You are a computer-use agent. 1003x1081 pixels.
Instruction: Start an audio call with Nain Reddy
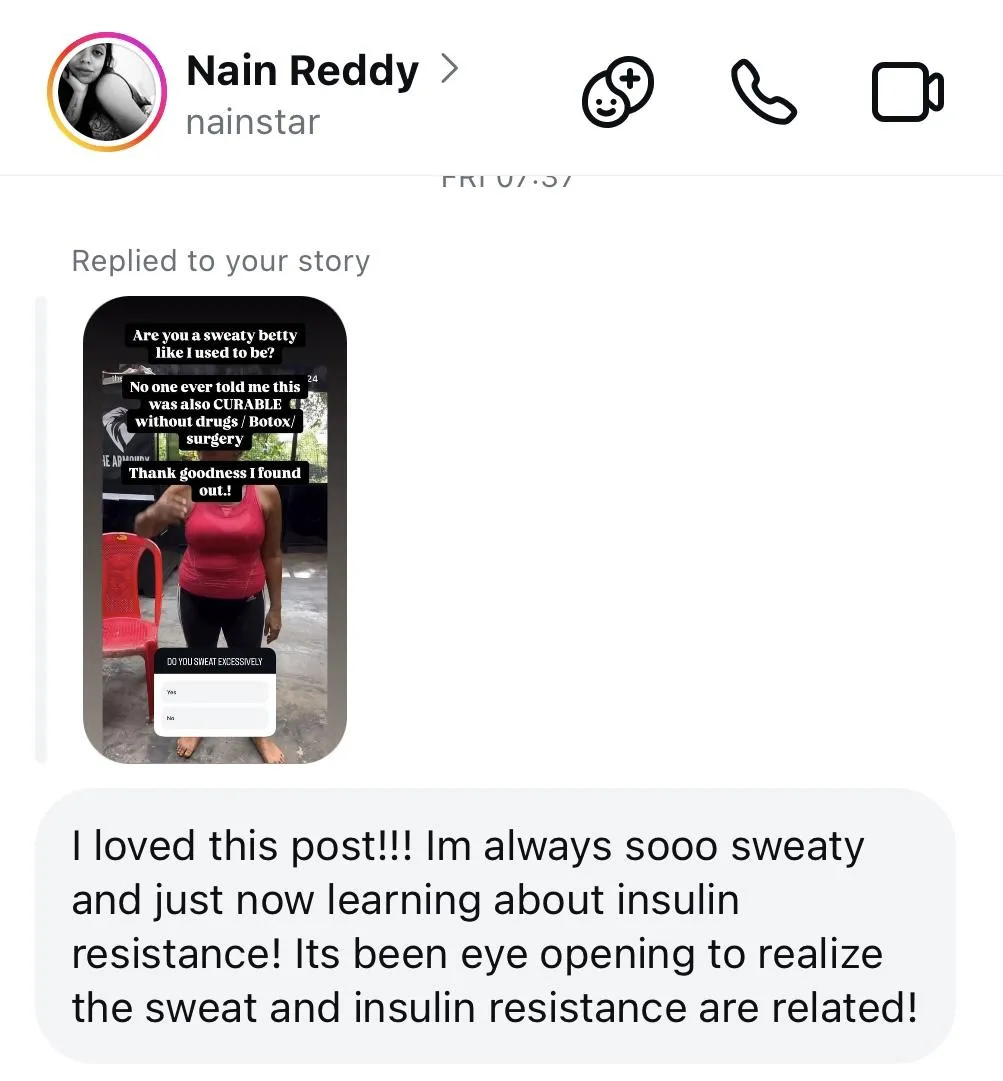coord(763,92)
